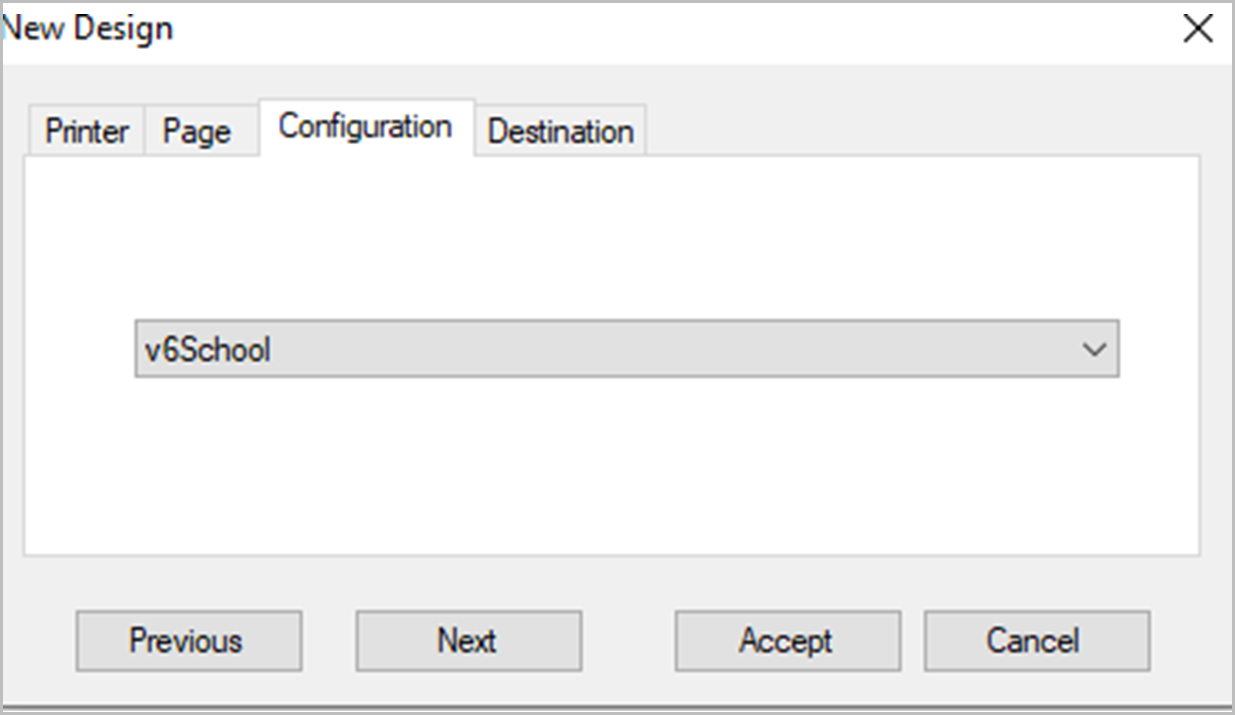Click the combo box showing v6School
1235x715 pixels.
pyautogui.click(x=620, y=349)
